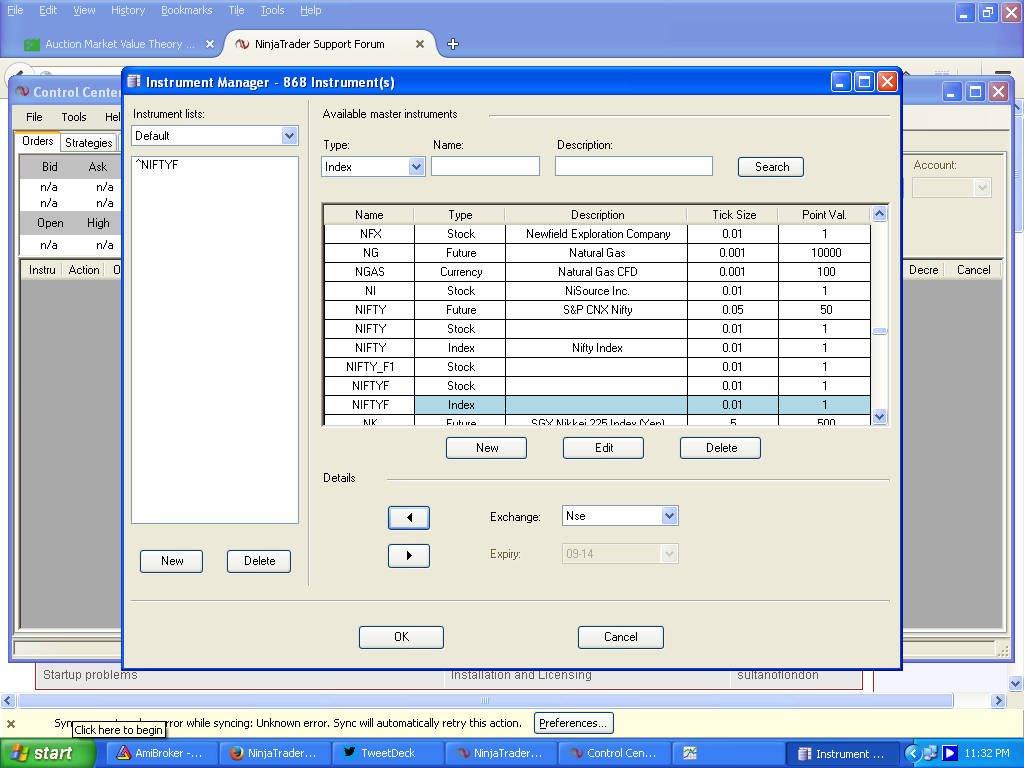Dismiss the sync error notification bar
The height and width of the screenshot is (768, 1024).
click(x=11, y=724)
